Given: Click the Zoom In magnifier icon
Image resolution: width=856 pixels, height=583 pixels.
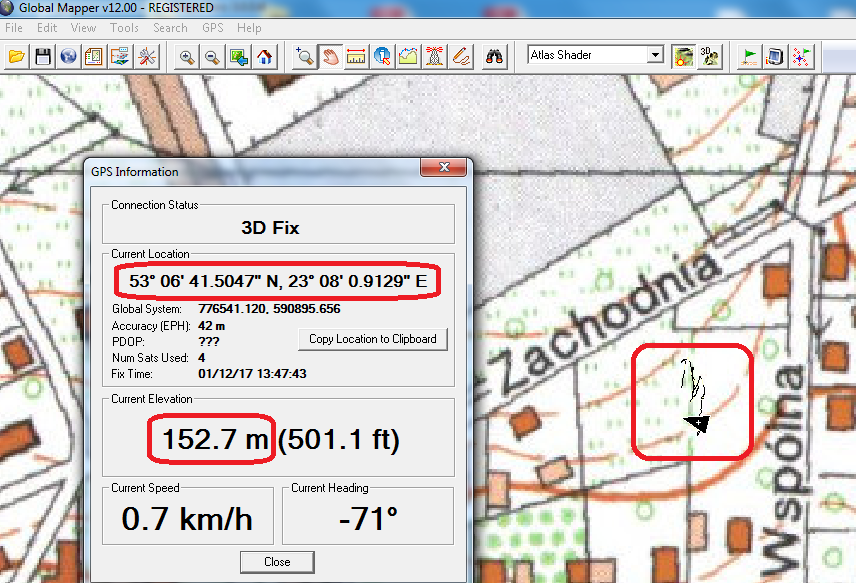Looking at the screenshot, I should pos(187,56).
